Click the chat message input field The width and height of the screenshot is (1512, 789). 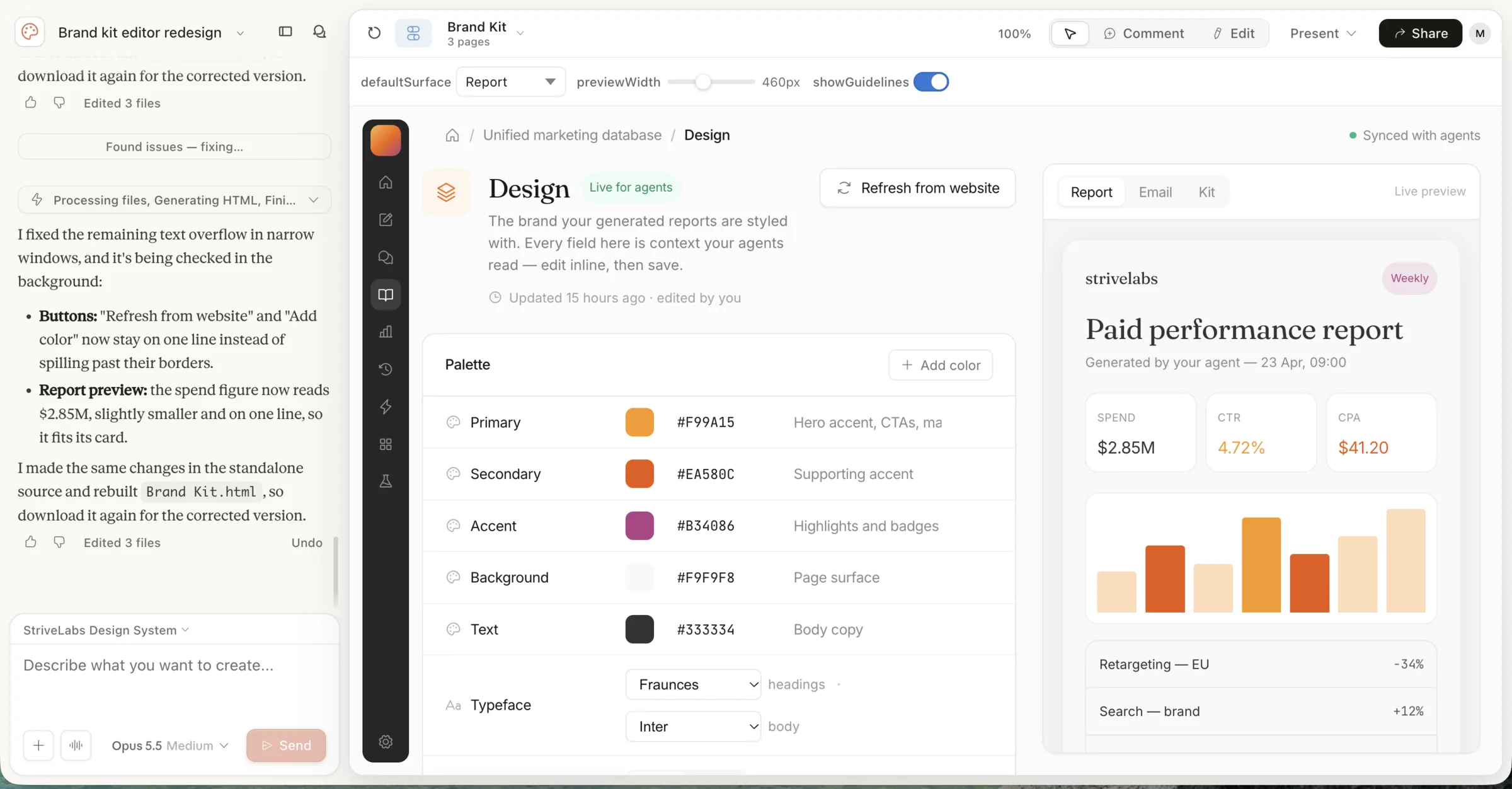click(175, 684)
